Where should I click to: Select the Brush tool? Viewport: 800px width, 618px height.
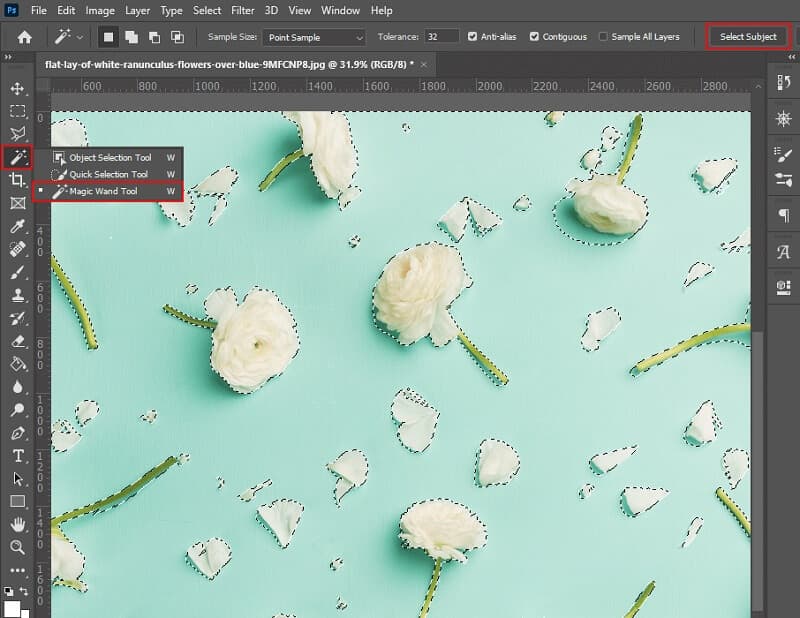16,270
